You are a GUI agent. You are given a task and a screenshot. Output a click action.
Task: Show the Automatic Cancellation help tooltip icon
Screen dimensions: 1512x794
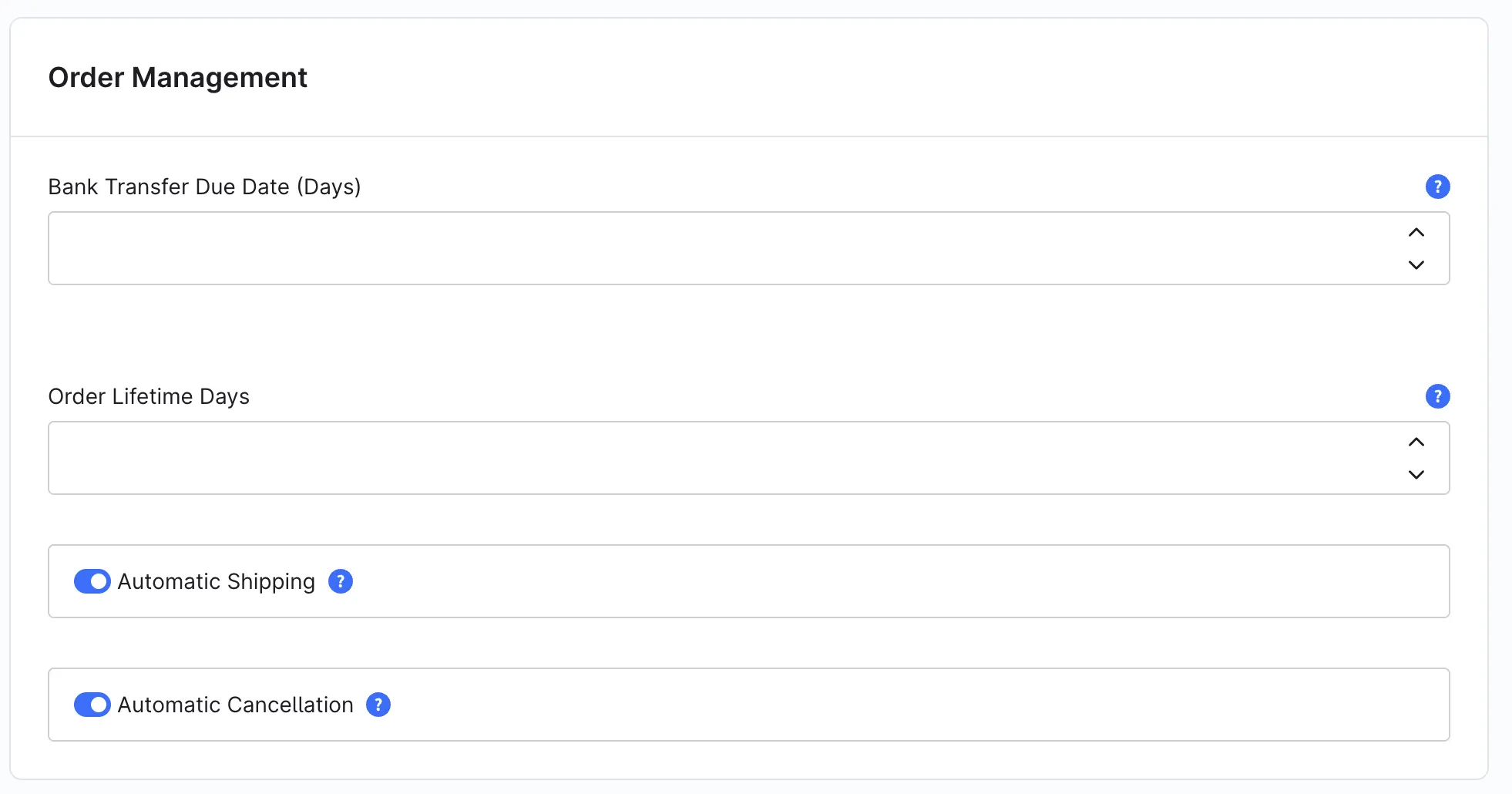[x=378, y=705]
